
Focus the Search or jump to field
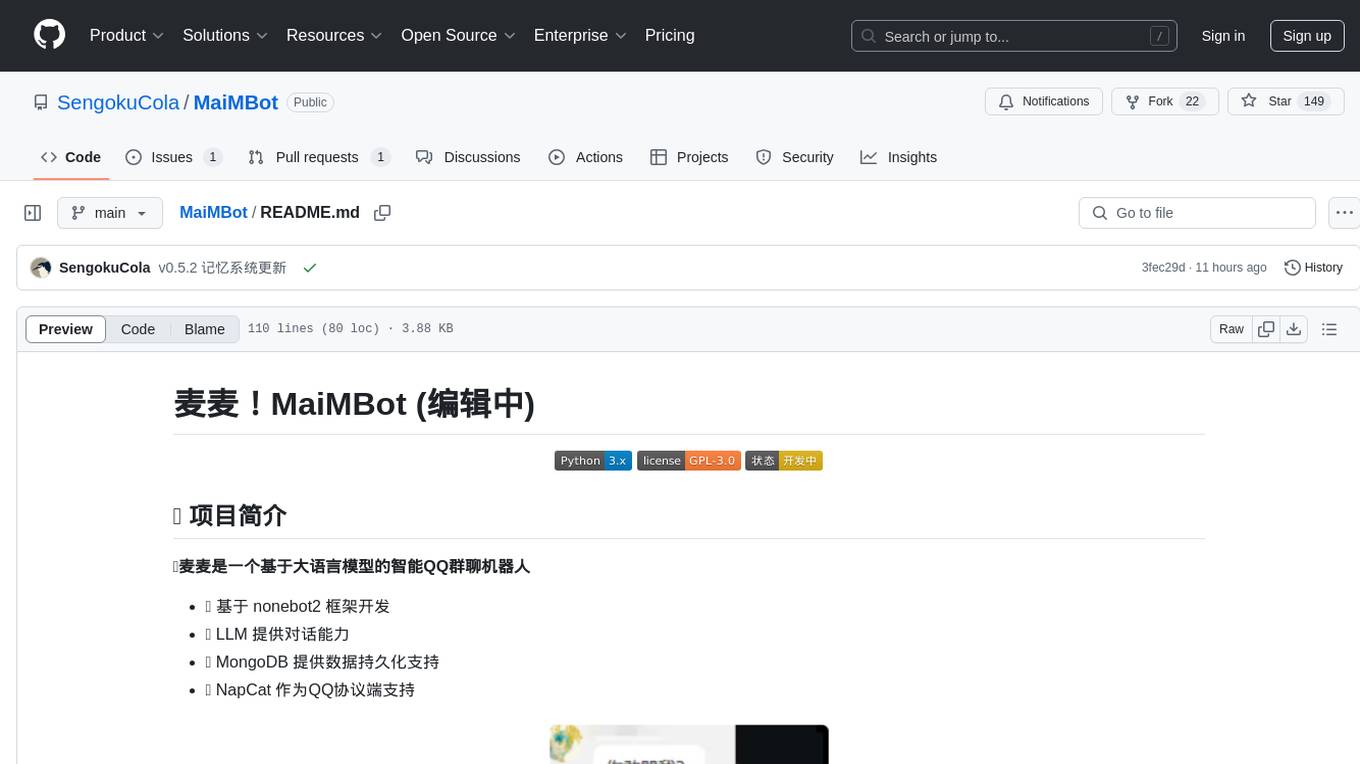click(x=1014, y=36)
